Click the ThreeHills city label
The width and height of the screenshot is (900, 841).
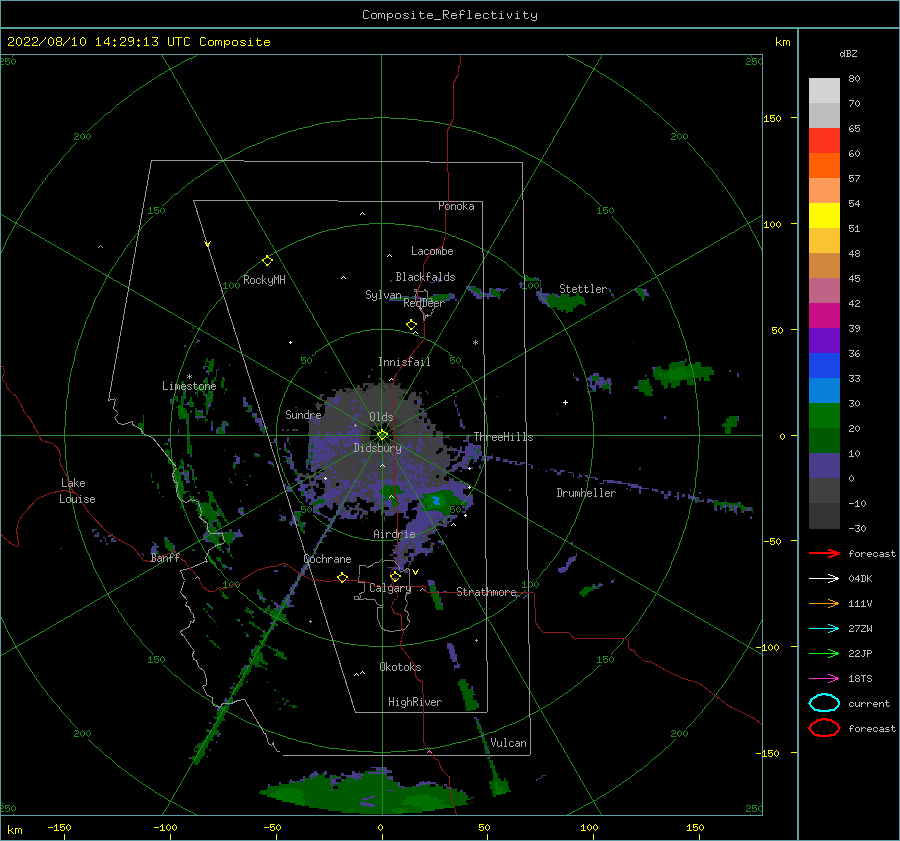point(503,437)
